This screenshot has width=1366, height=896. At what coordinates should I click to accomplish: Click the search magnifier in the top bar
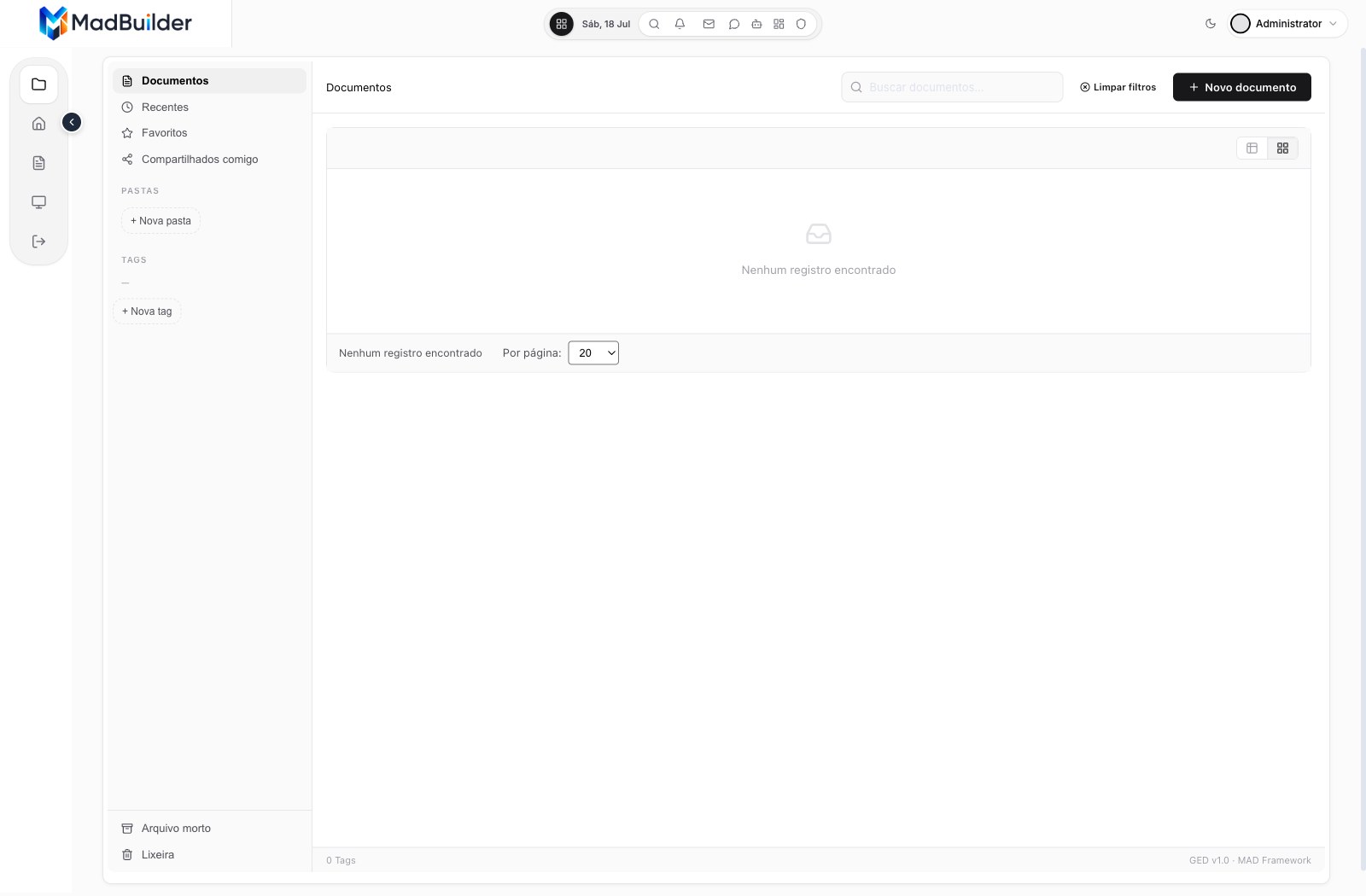654,24
